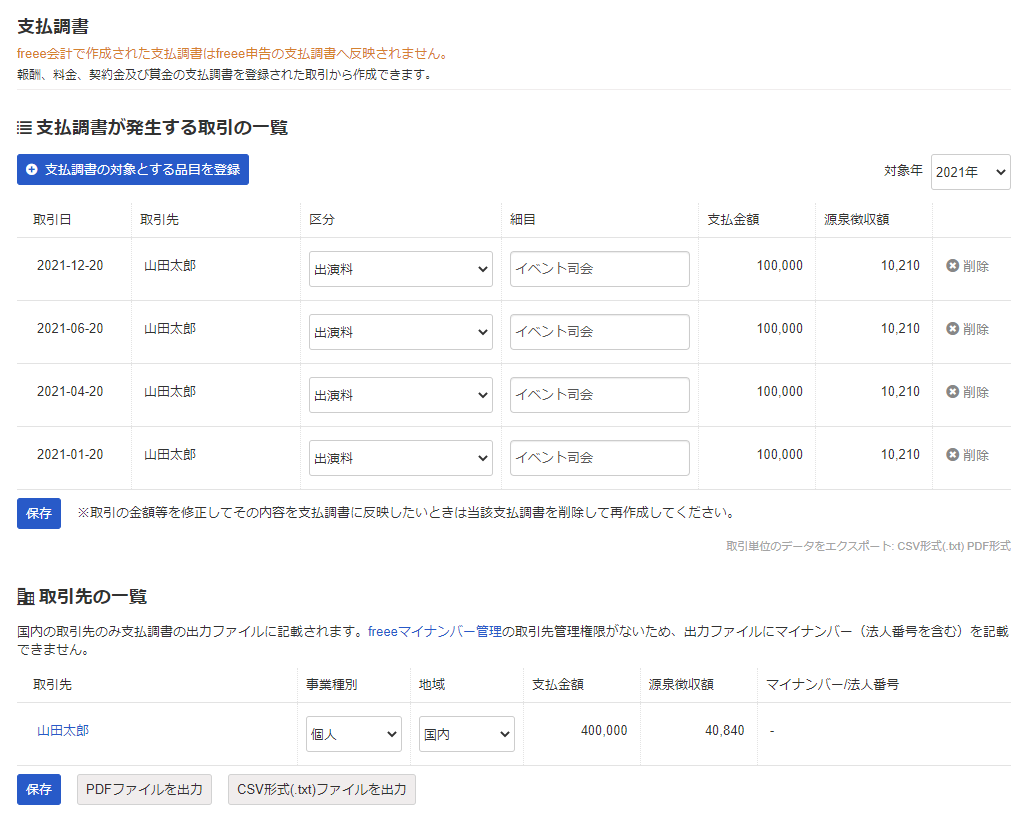
Task: Click 支払調書の対象とする品目を登録 button
Action: [x=133, y=169]
